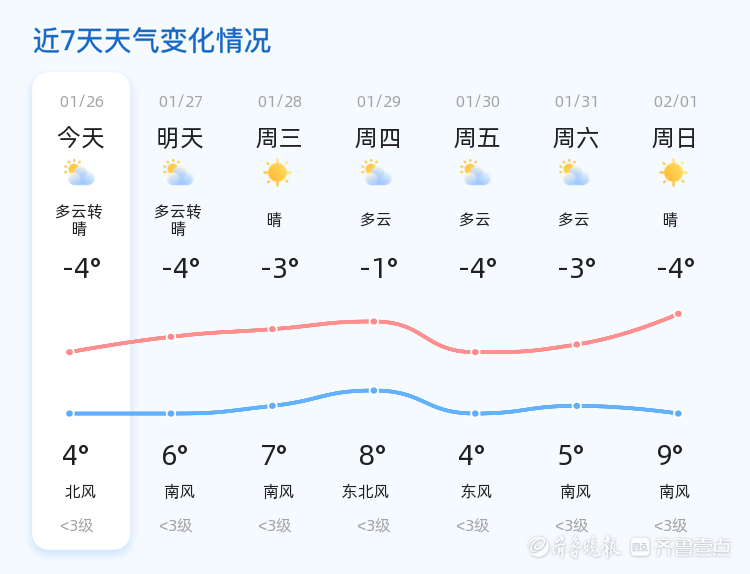Select the 明天 day label
Image resolution: width=750 pixels, height=574 pixels.
coord(180,138)
